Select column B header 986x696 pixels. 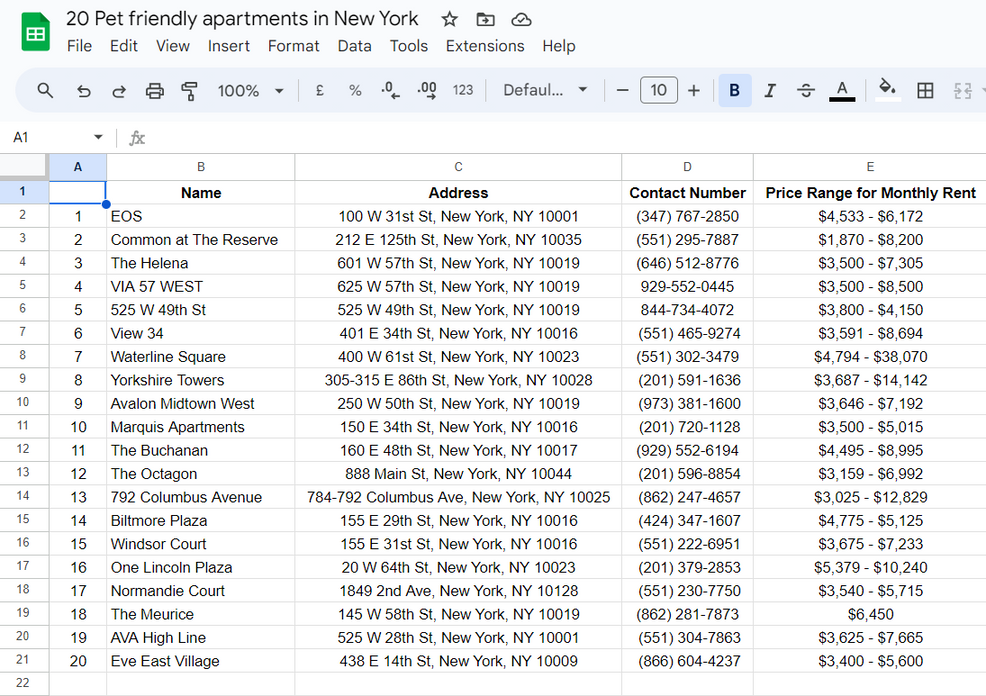[201, 167]
